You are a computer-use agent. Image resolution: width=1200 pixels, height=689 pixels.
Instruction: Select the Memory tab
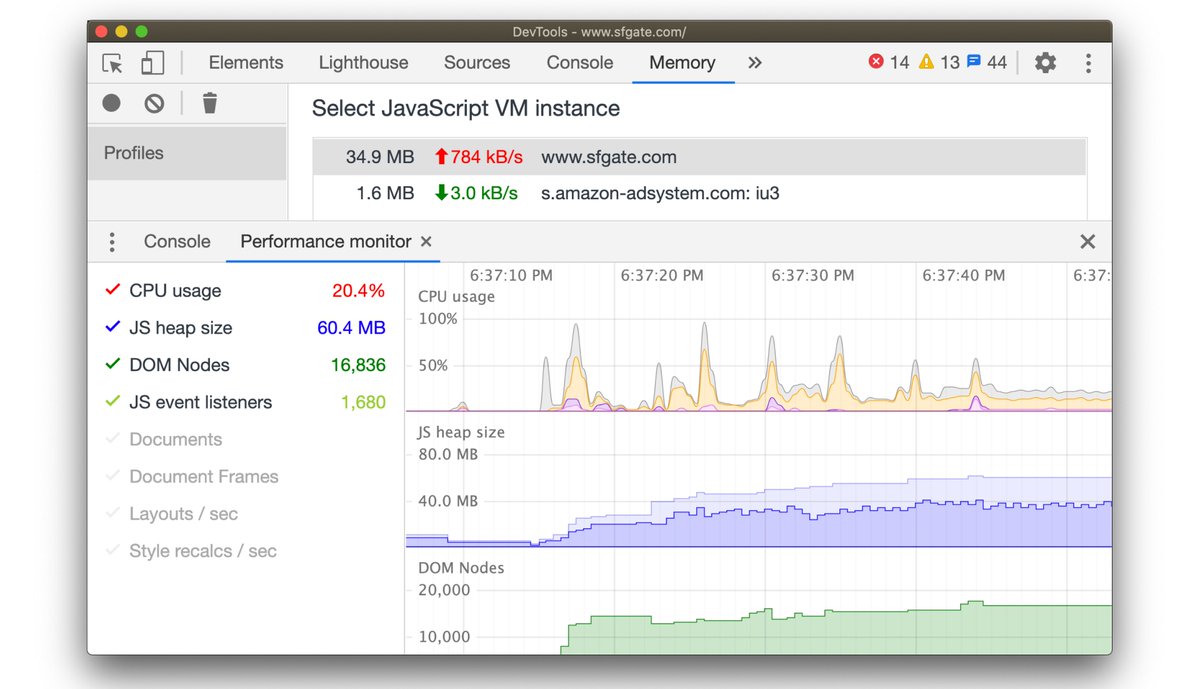pyautogui.click(x=682, y=62)
